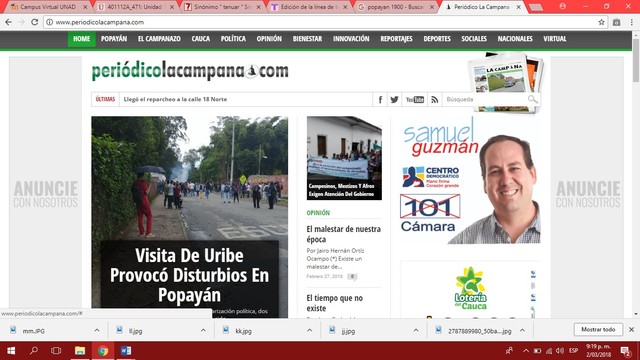Open the DEPORTES section

point(437,39)
